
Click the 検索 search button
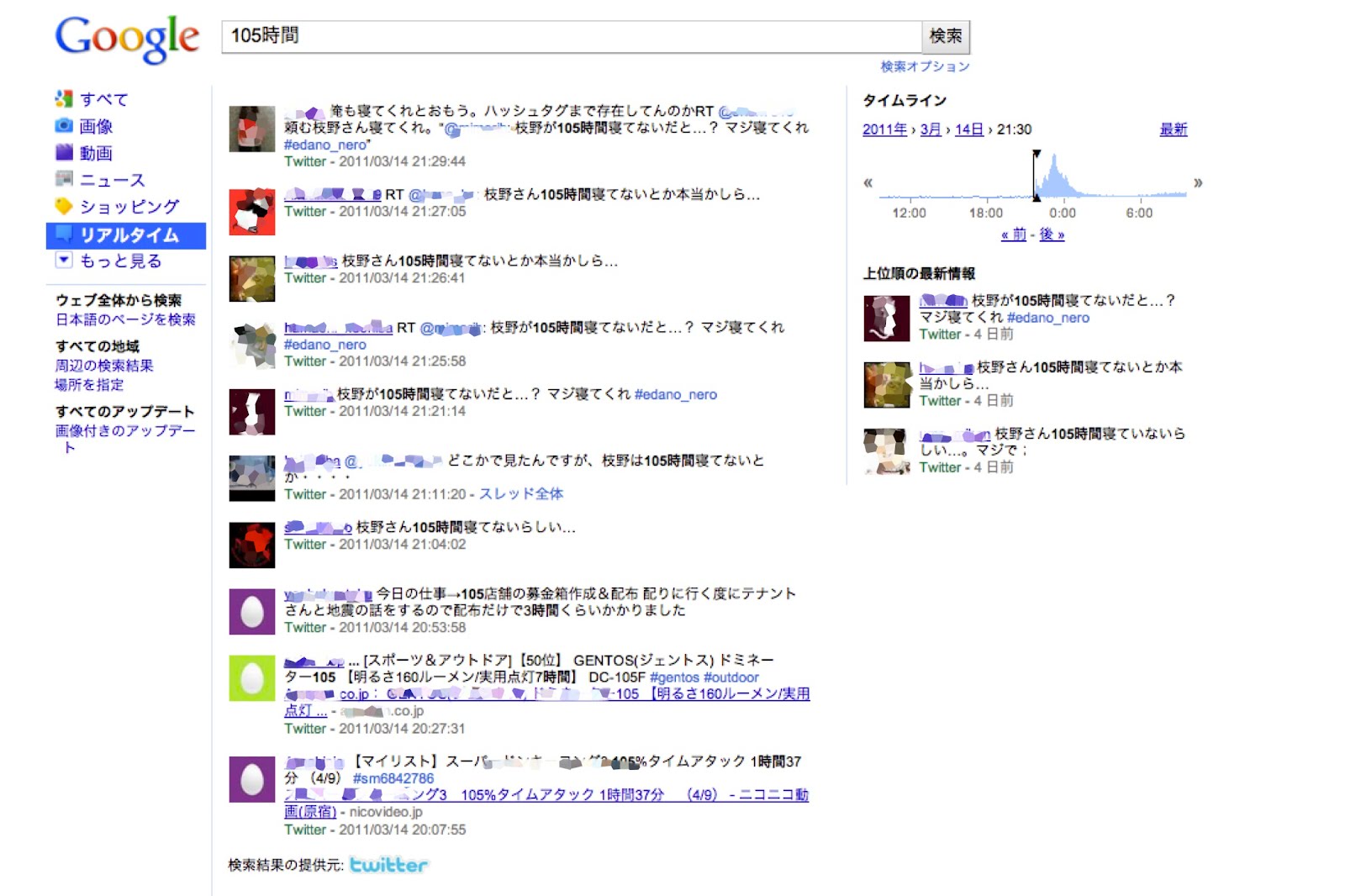coord(946,36)
